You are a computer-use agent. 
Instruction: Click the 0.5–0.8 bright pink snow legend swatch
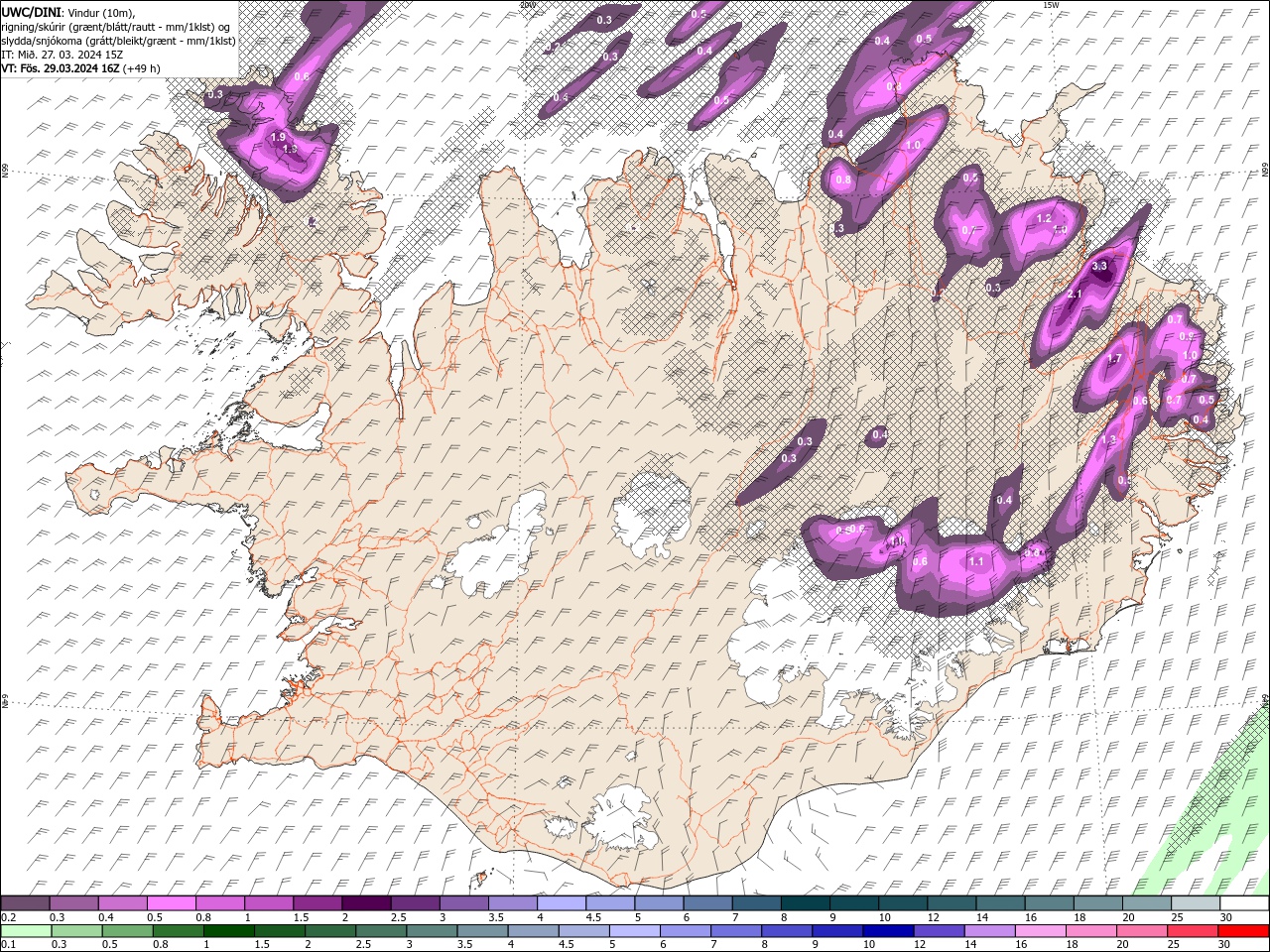tap(171, 903)
